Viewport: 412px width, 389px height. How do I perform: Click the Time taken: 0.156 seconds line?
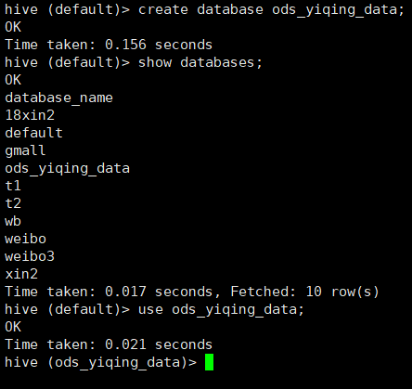[x=109, y=45]
